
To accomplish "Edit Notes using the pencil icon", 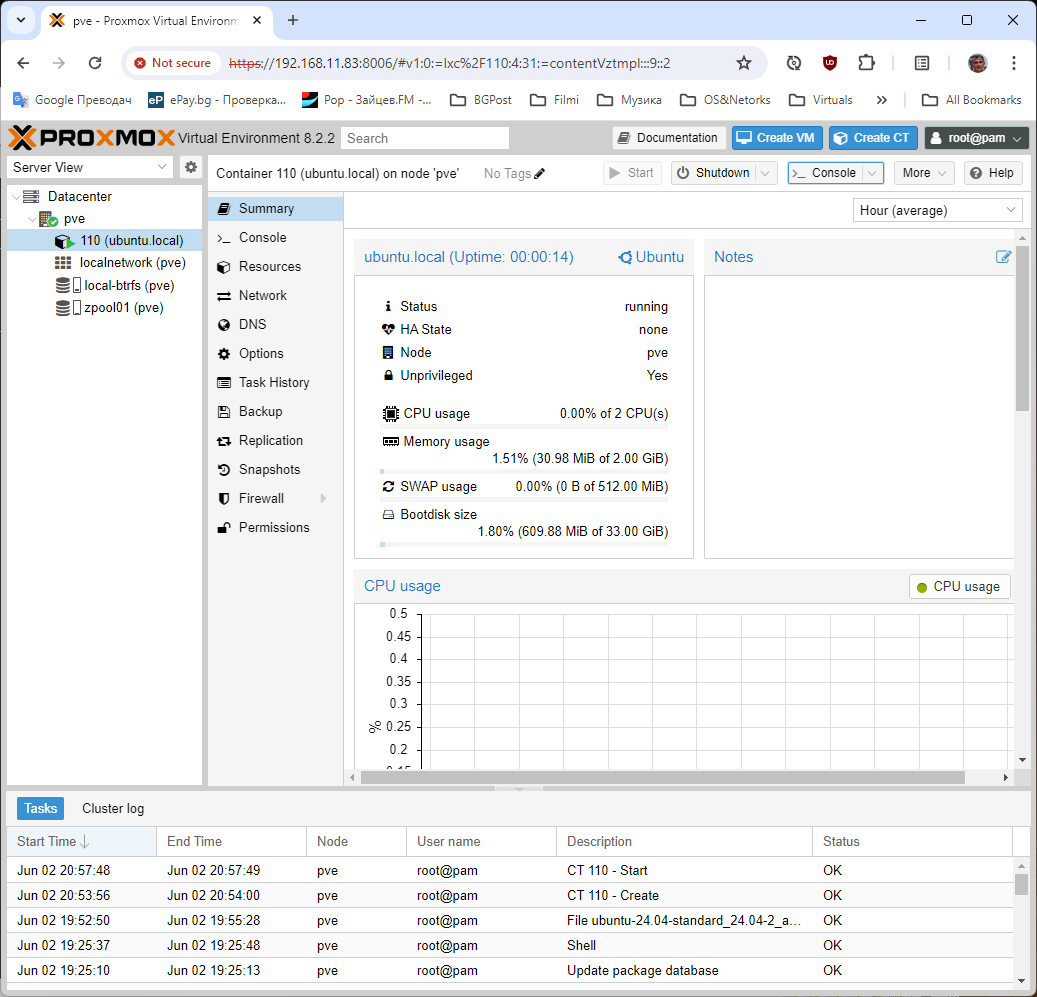I will pyautogui.click(x=1003, y=257).
